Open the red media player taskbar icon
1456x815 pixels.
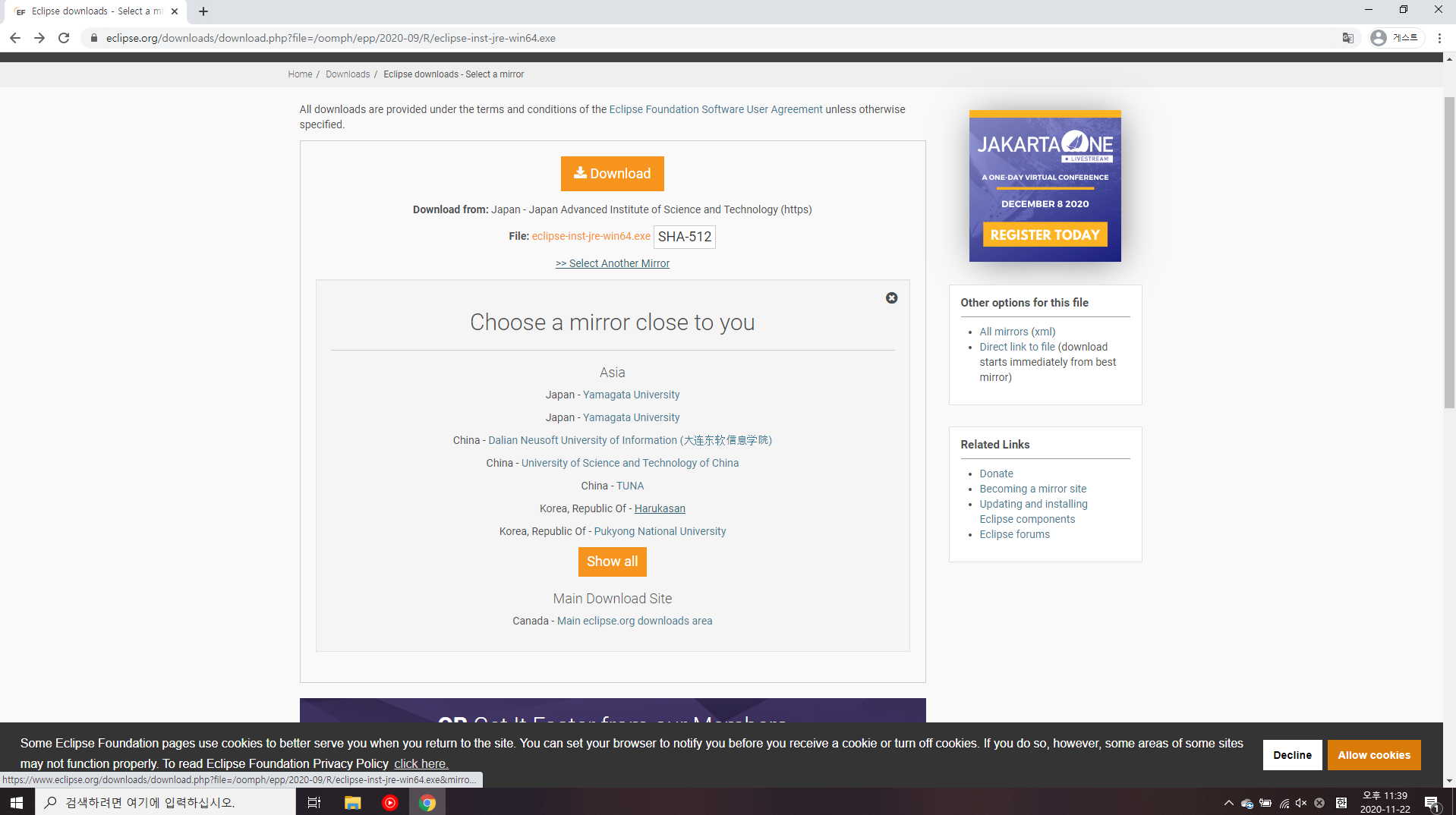[x=390, y=802]
